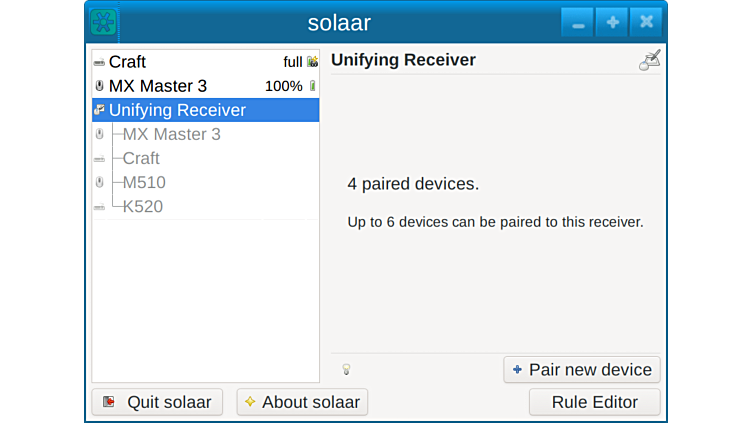
Task: Click the Unifying Receiver USB icon
Action: pyautogui.click(x=99, y=110)
